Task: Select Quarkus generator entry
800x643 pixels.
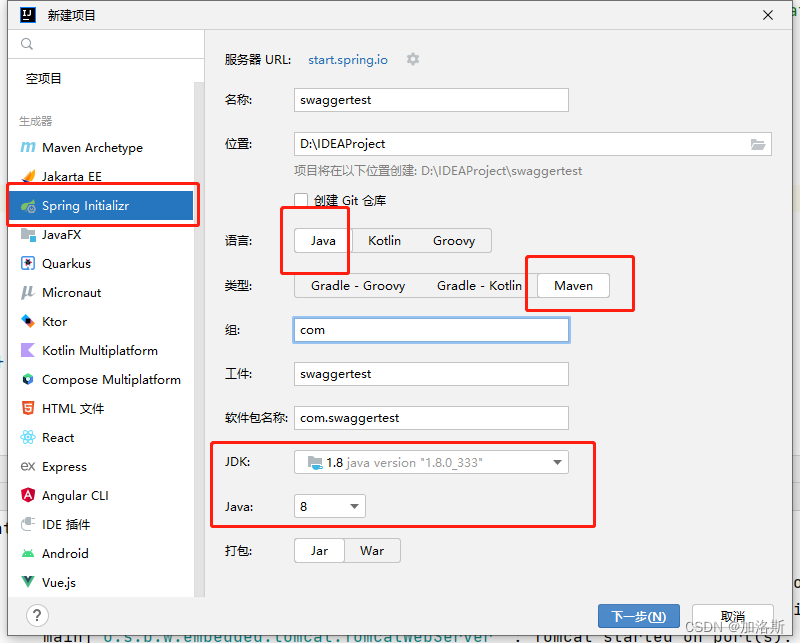Action: point(101,264)
